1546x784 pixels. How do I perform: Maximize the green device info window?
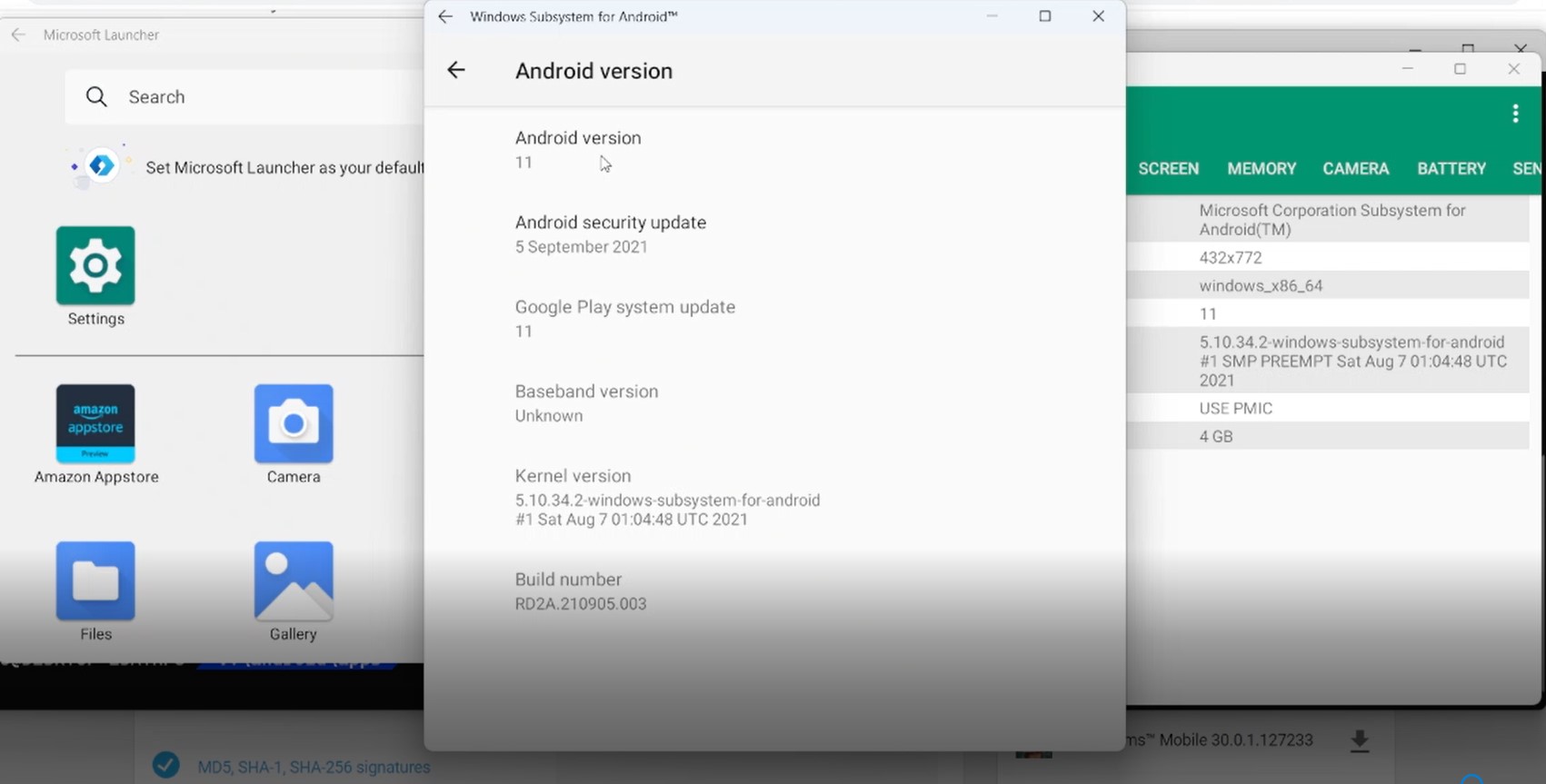pyautogui.click(x=1461, y=69)
